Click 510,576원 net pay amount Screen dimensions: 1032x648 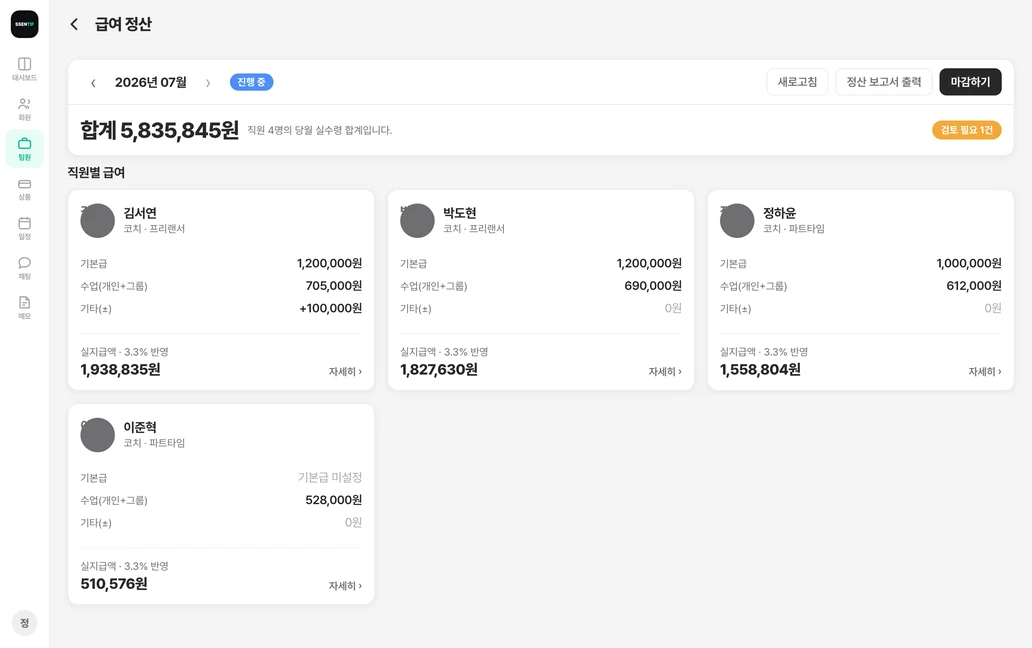click(x=114, y=584)
